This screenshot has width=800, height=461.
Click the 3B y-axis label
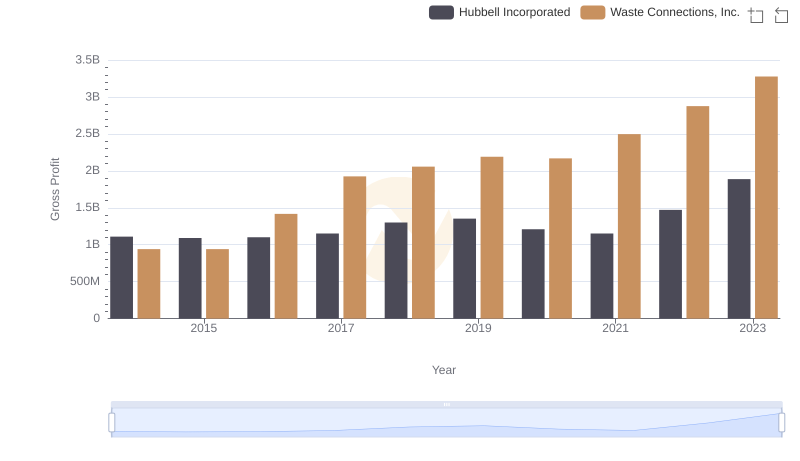click(x=92, y=97)
